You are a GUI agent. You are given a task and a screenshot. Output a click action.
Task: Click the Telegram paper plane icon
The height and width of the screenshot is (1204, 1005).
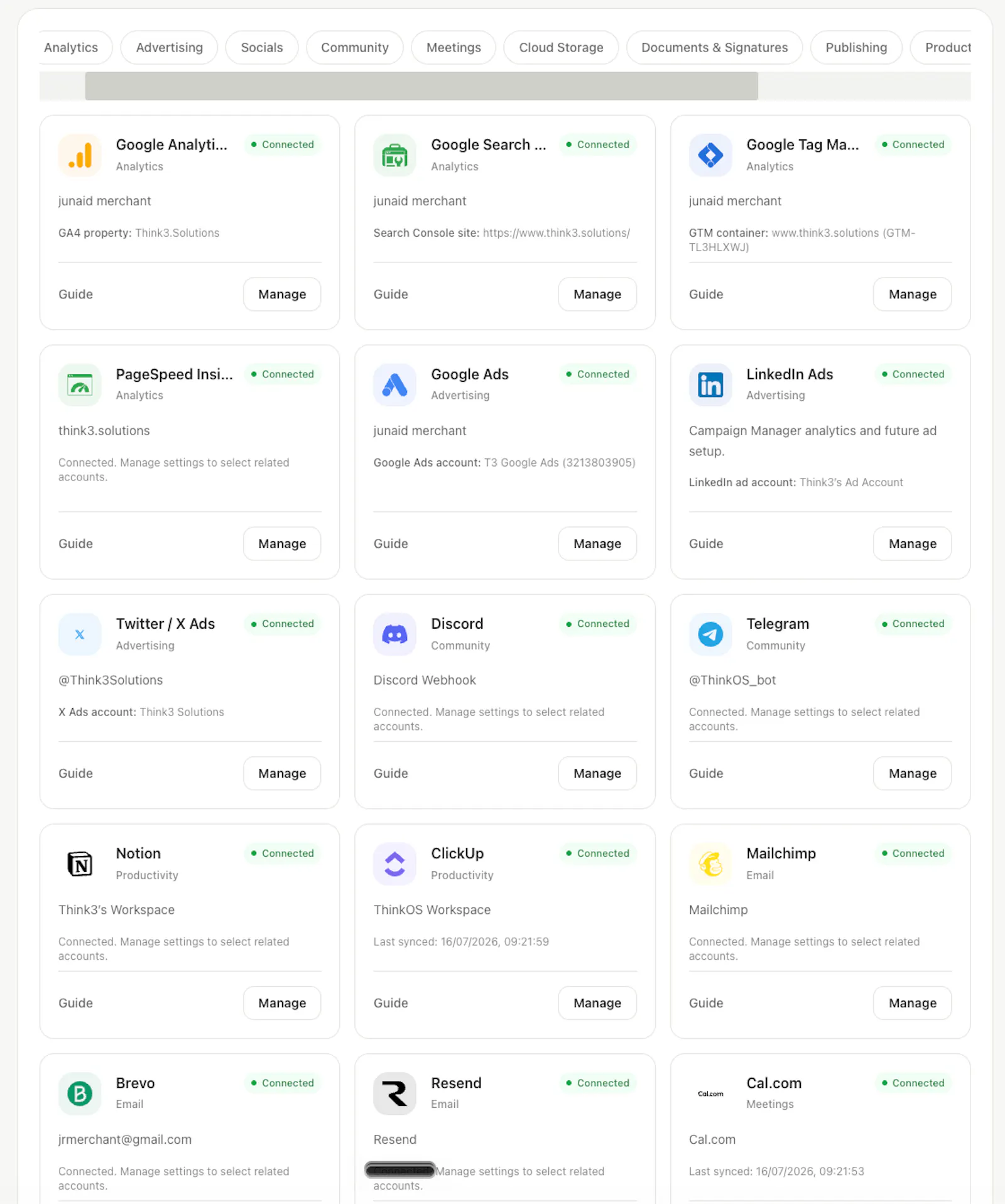(x=710, y=634)
